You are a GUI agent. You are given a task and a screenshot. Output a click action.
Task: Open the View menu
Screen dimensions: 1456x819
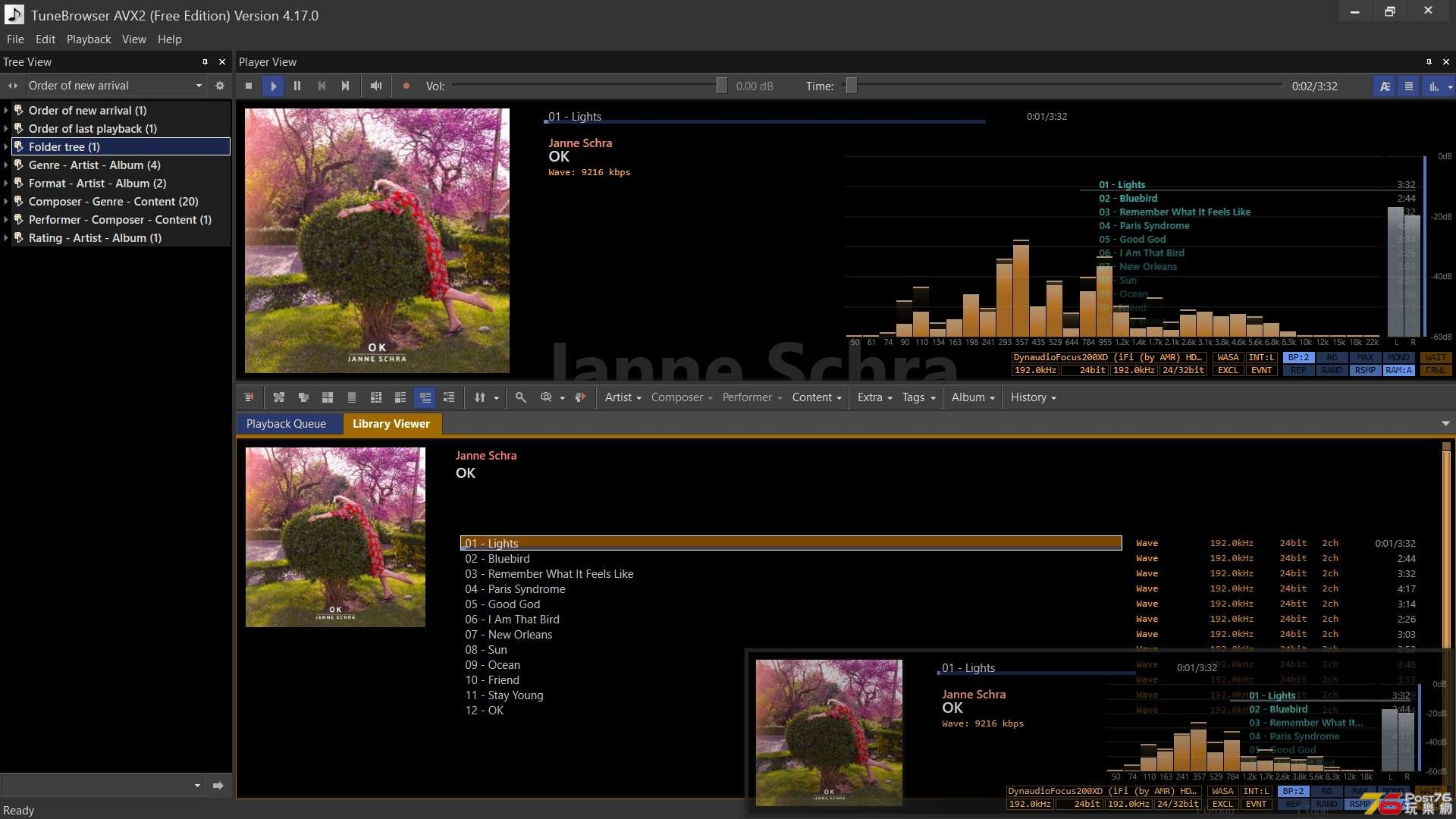[x=134, y=39]
